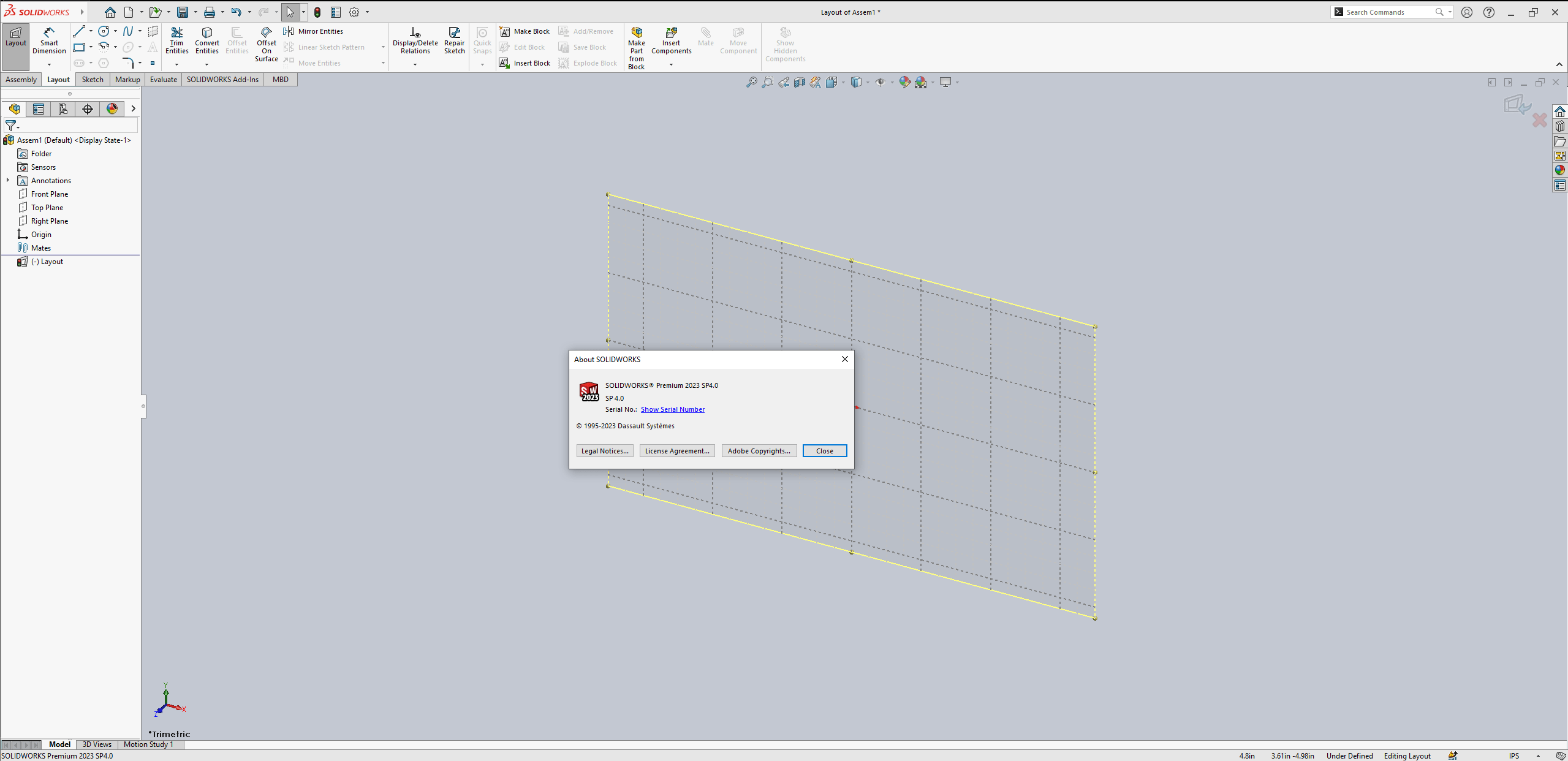Viewport: 1568px width, 761px height.
Task: Toggle the Select cursor tool
Action: click(x=290, y=12)
